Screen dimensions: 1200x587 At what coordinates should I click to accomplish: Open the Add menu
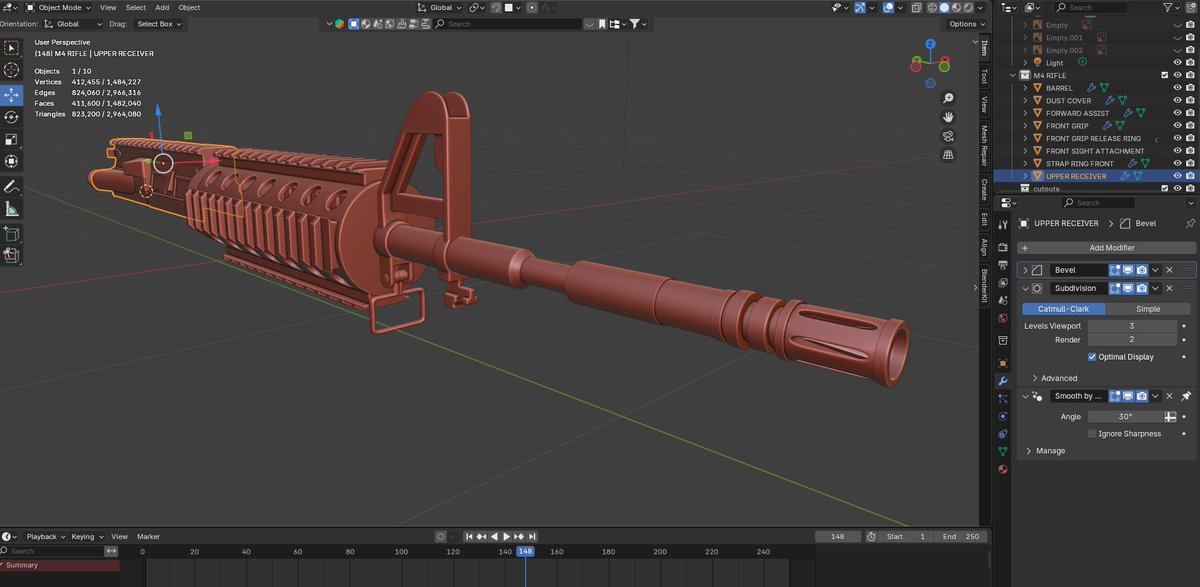[x=162, y=7]
